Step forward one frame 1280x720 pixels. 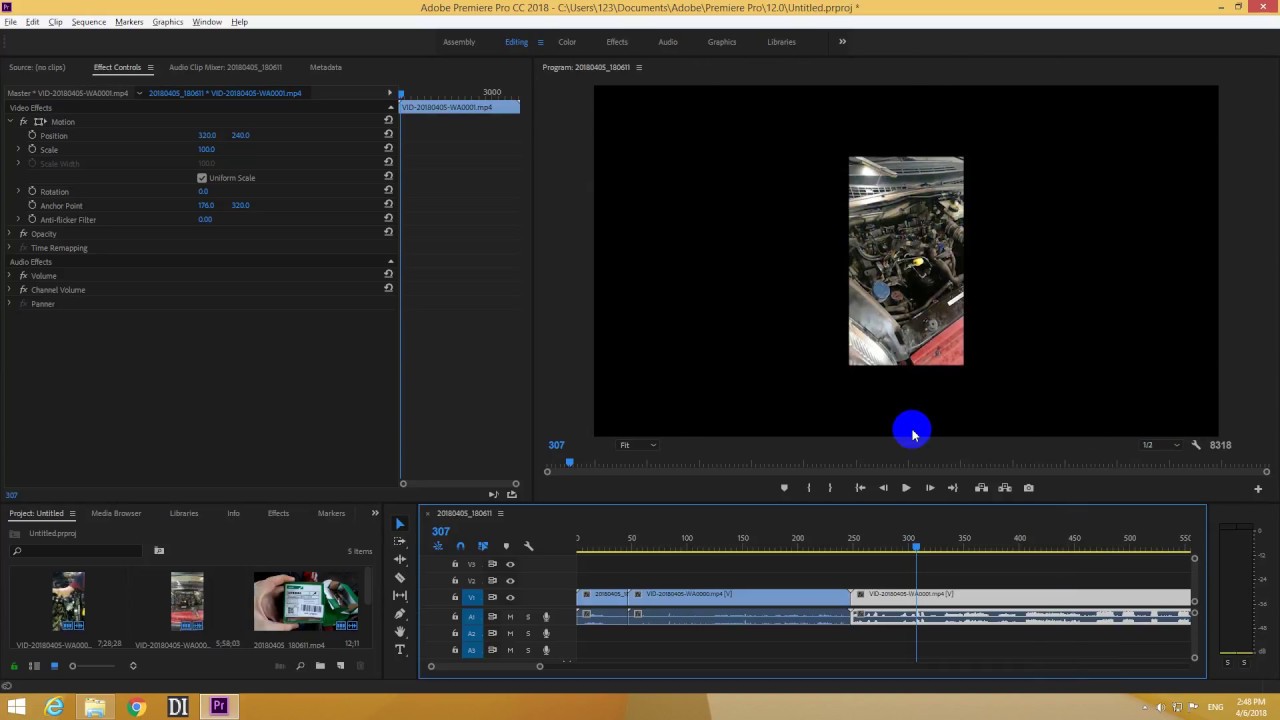click(x=929, y=488)
